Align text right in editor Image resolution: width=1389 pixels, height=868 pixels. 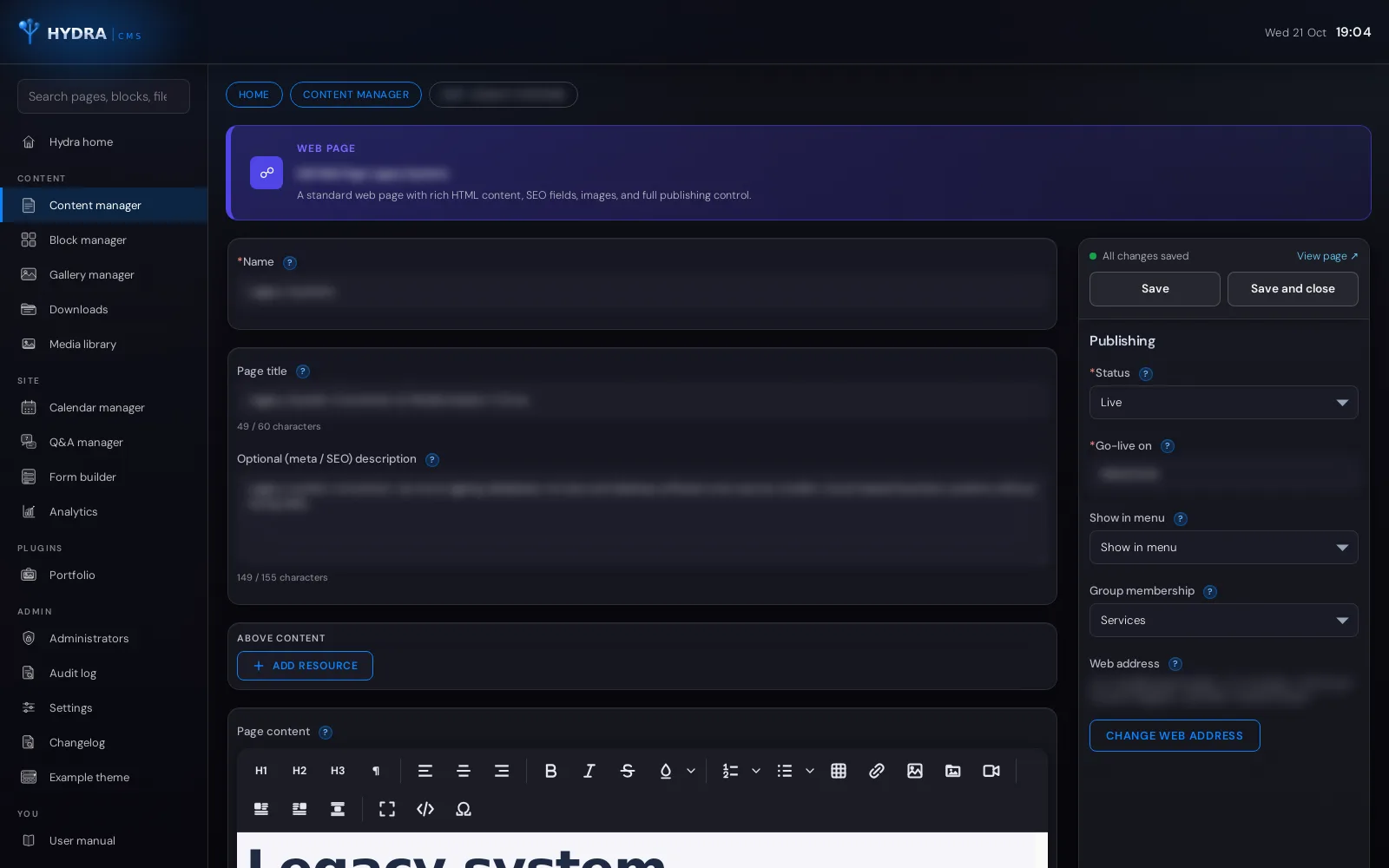click(x=502, y=771)
